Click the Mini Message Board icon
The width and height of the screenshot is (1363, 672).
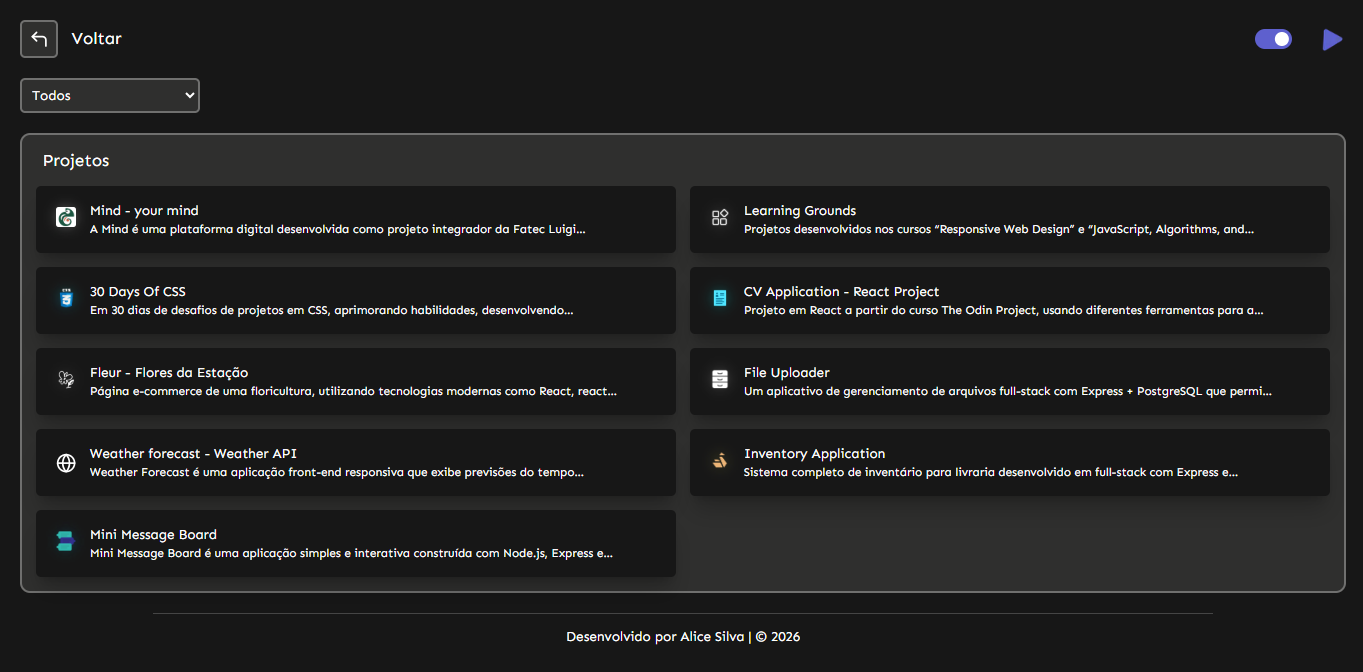click(66, 541)
